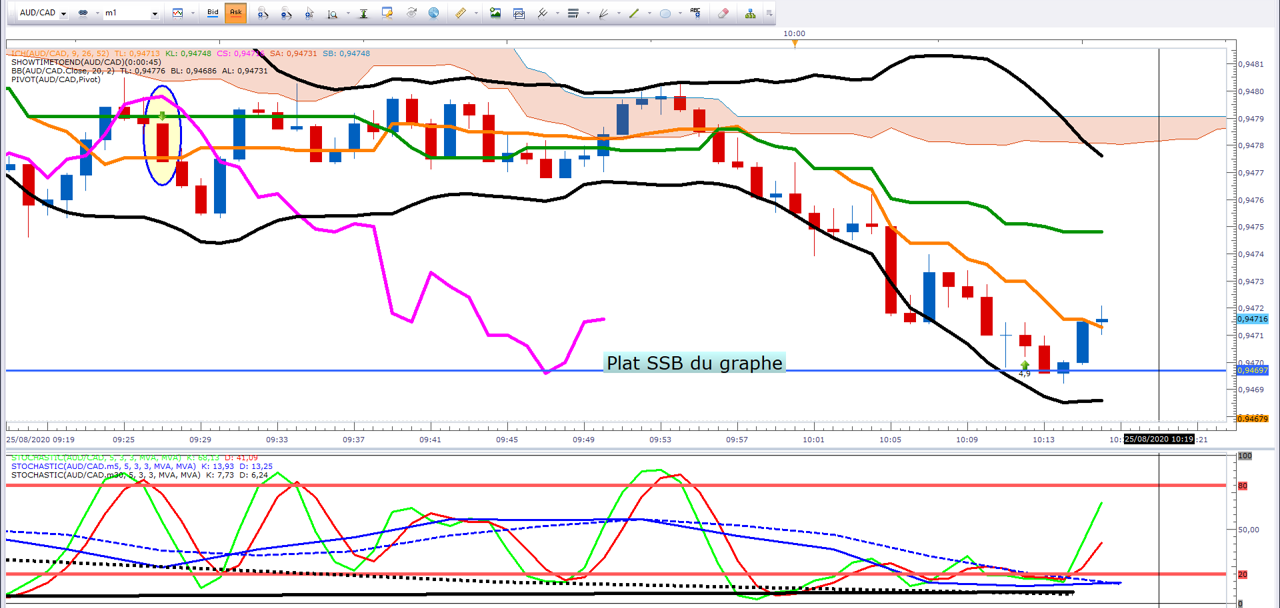This screenshot has width=1280, height=608.
Task: Click the chart type icon
Action: (177, 13)
